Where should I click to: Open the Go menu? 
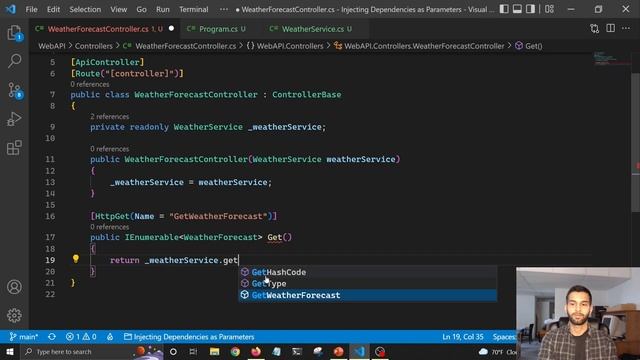pyautogui.click(x=141, y=9)
